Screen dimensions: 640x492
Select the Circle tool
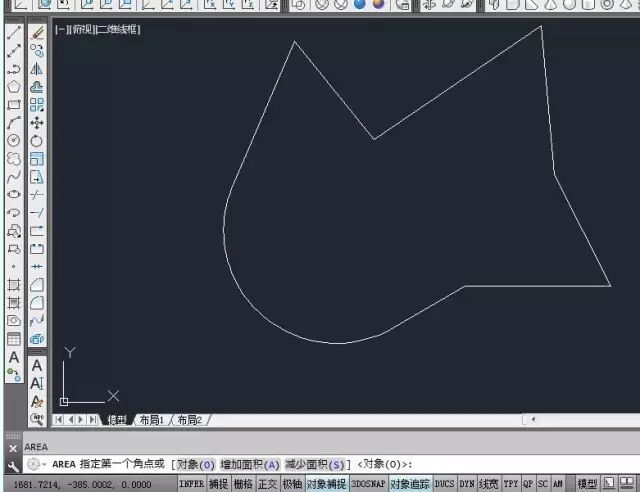click(14, 140)
